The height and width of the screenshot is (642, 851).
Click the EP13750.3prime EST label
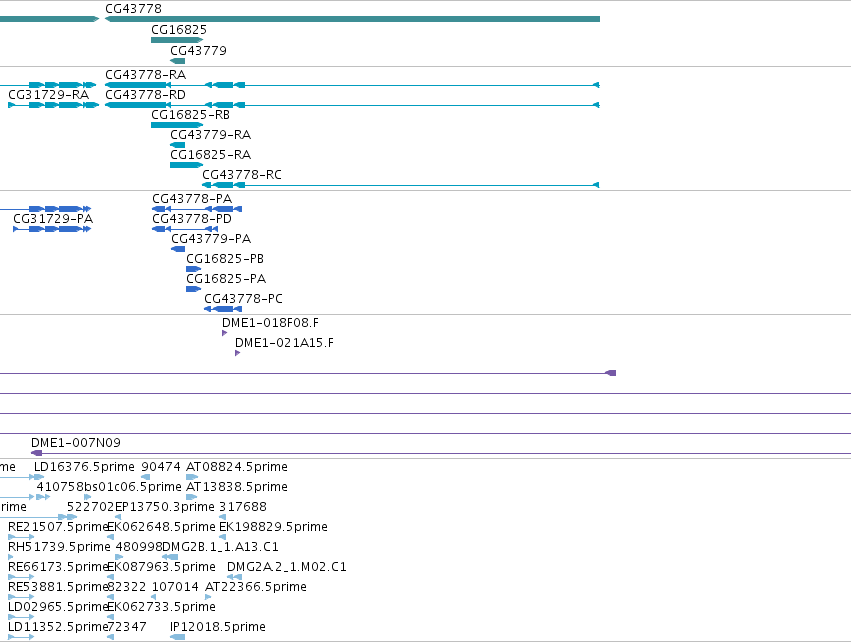pos(165,507)
